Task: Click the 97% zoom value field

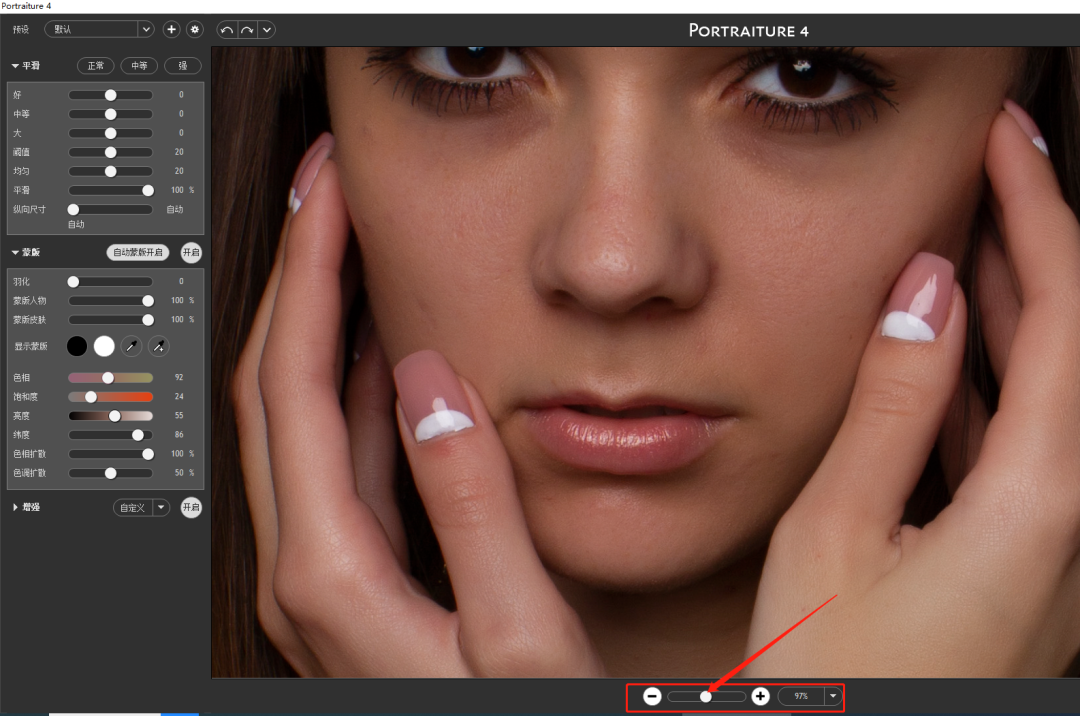Action: pyautogui.click(x=801, y=697)
